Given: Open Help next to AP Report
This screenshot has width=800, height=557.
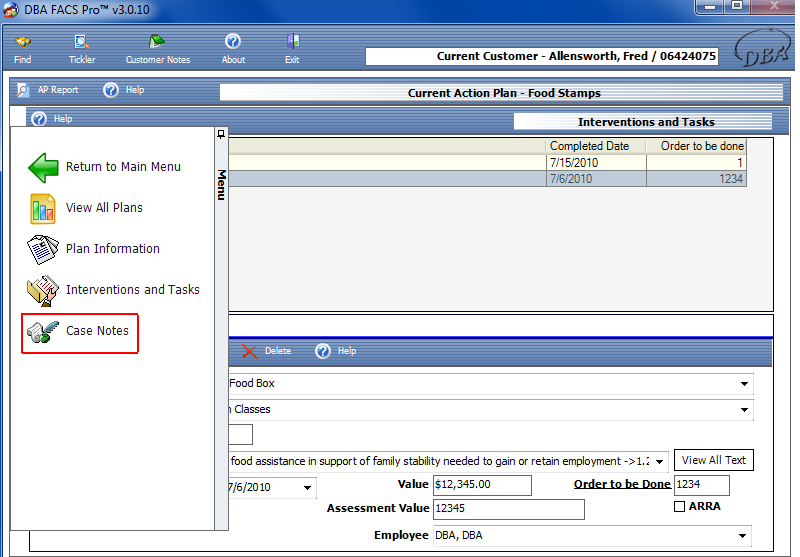Looking at the screenshot, I should pyautogui.click(x=124, y=90).
